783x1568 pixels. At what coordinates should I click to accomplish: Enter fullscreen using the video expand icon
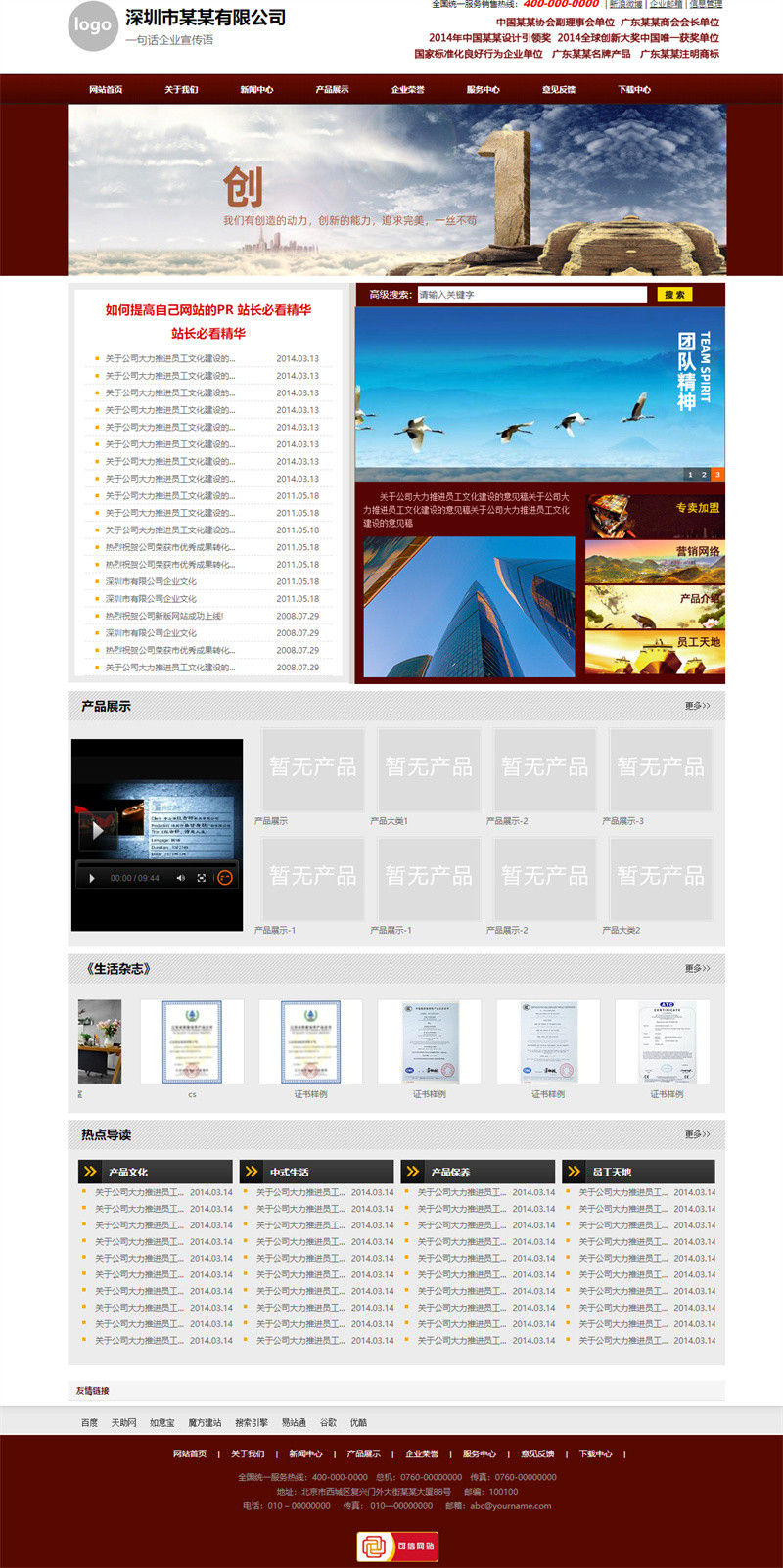point(202,878)
